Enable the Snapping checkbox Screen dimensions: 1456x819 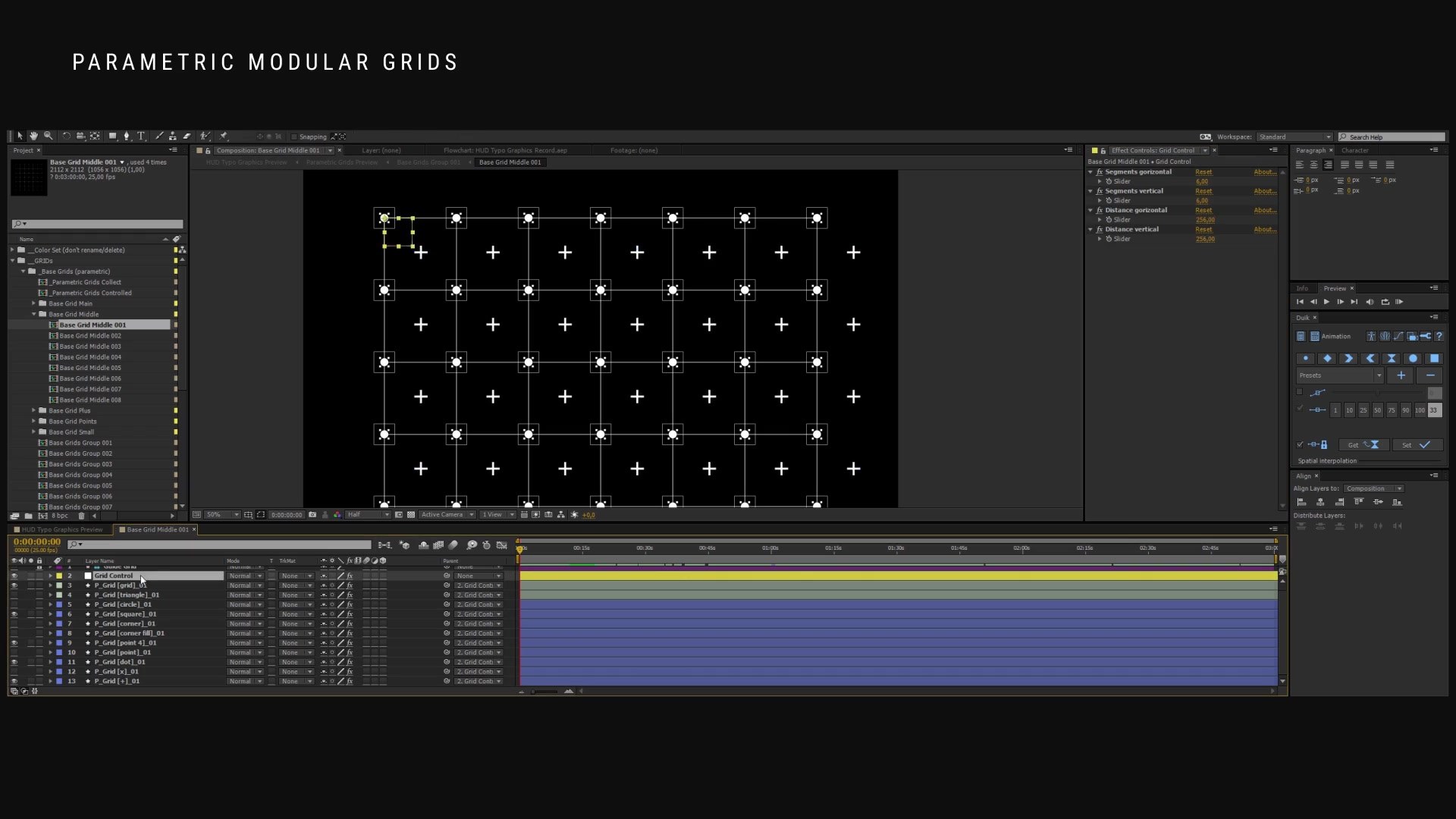pyautogui.click(x=294, y=137)
